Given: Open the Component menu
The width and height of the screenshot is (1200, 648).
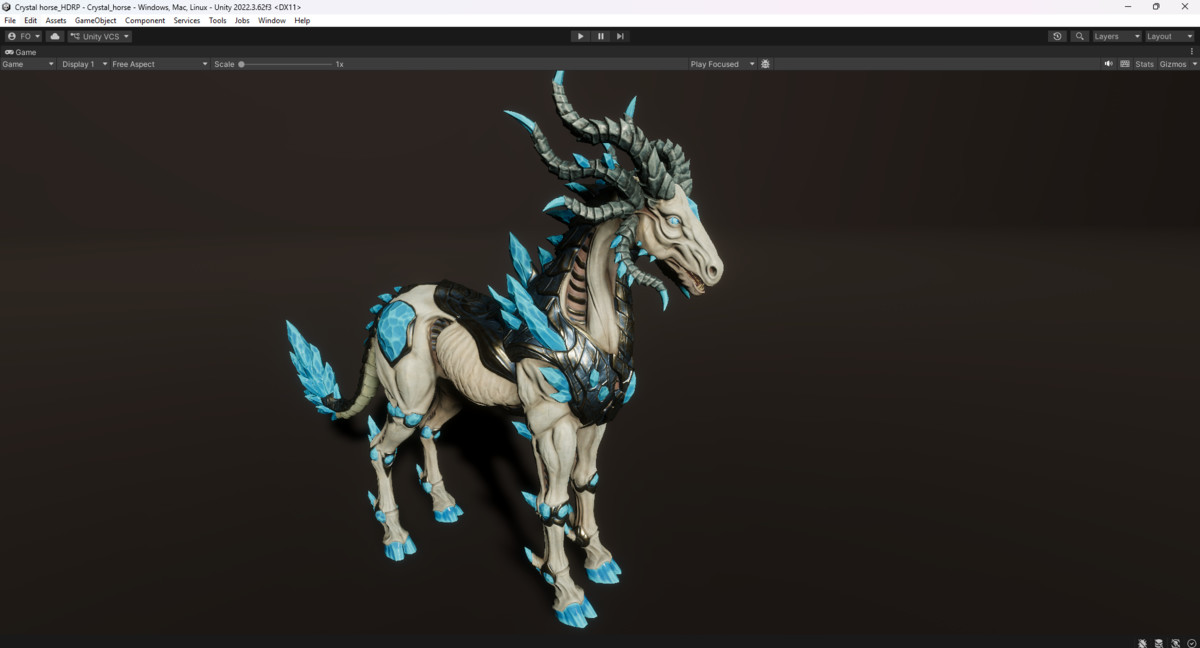Looking at the screenshot, I should pyautogui.click(x=145, y=20).
